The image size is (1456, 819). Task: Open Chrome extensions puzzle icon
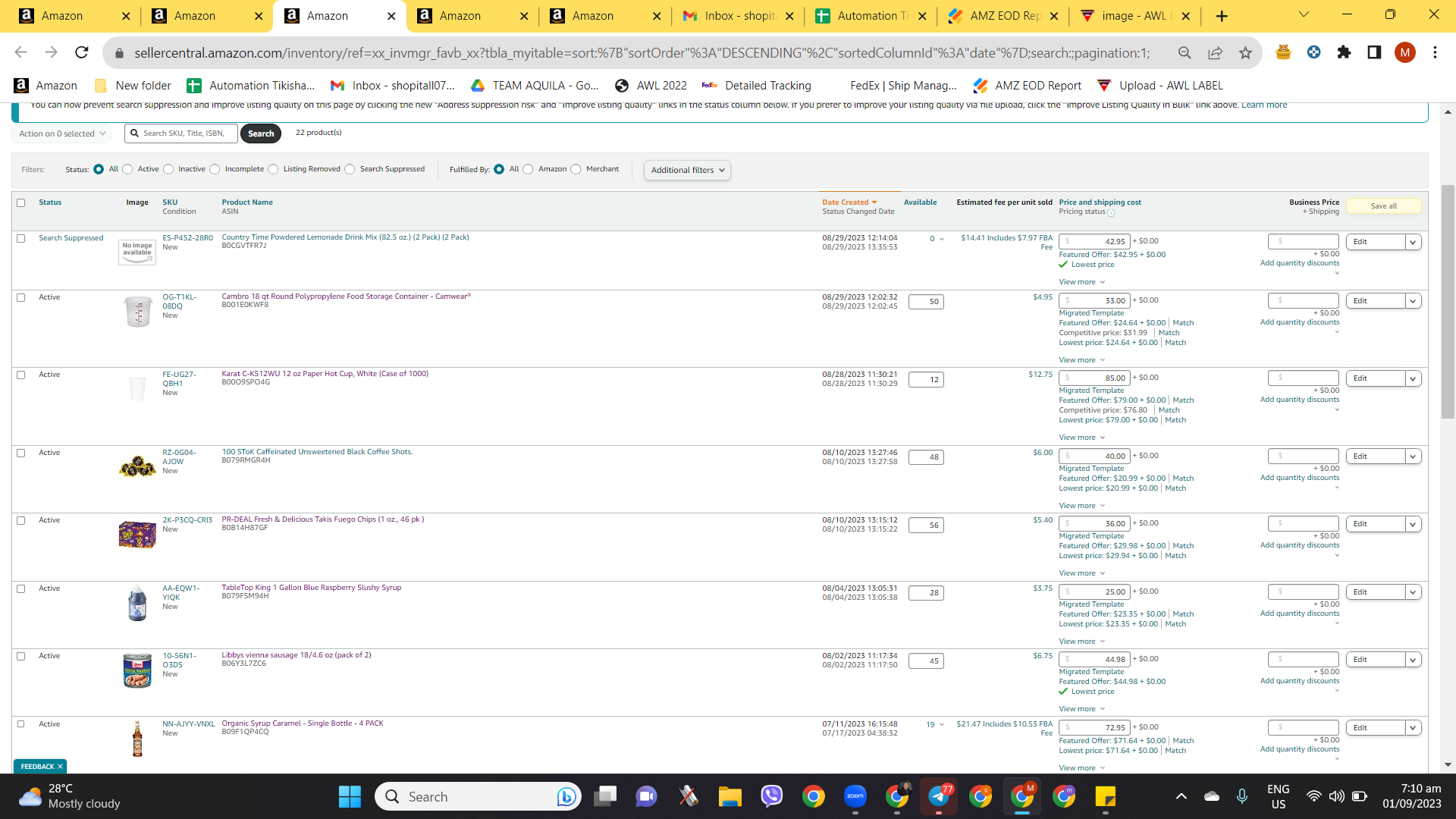(1344, 52)
